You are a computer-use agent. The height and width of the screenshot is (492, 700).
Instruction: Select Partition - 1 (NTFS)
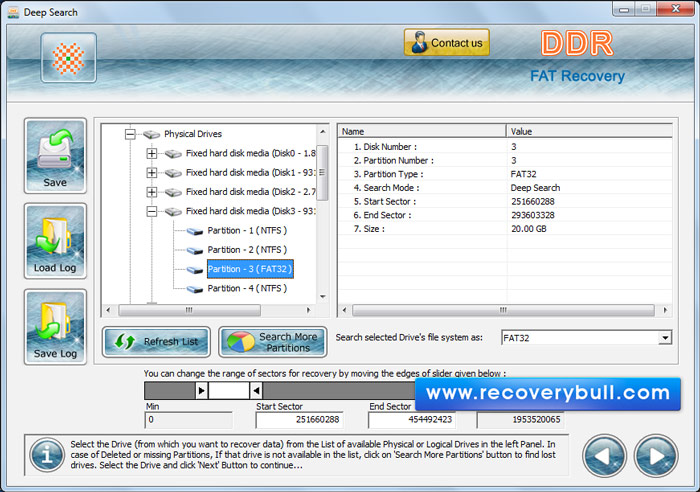tap(247, 230)
